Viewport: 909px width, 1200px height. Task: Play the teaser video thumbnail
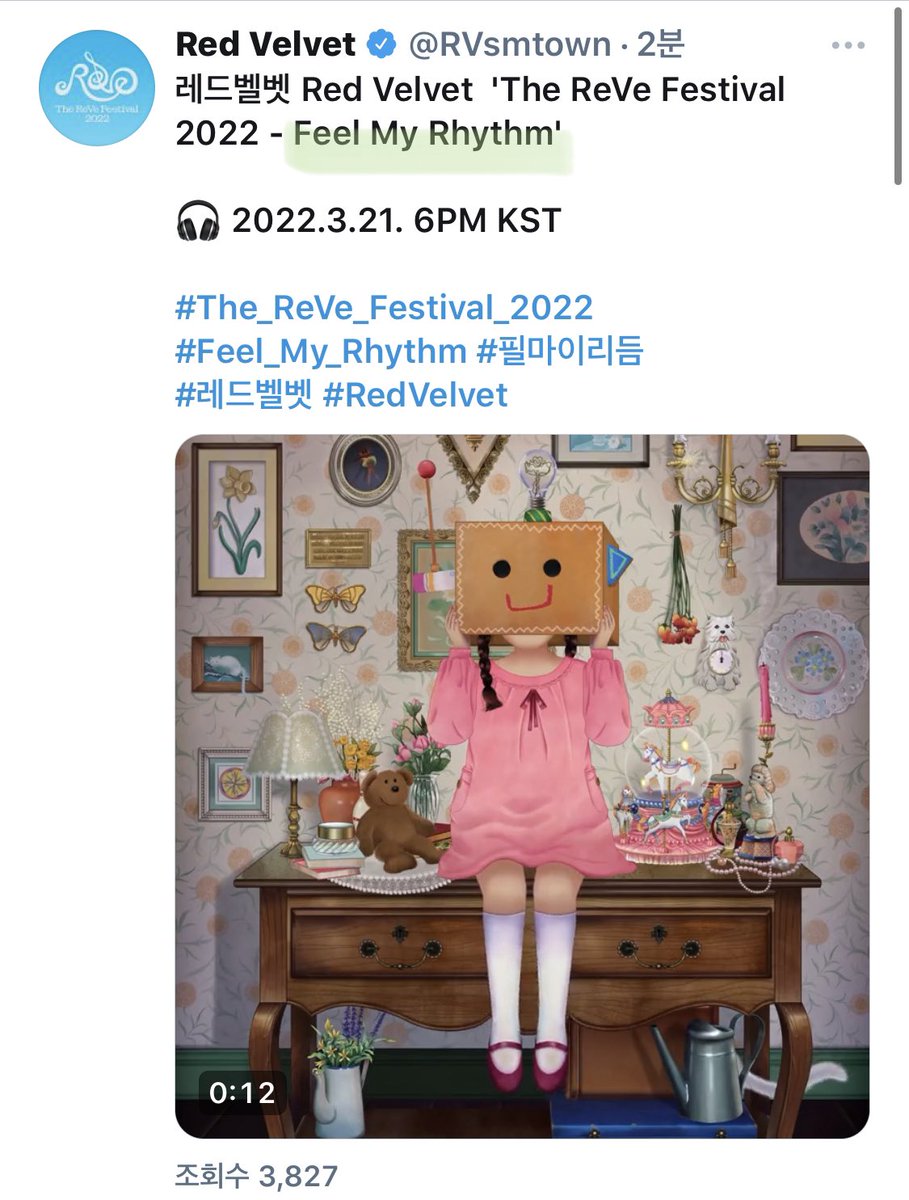522,786
